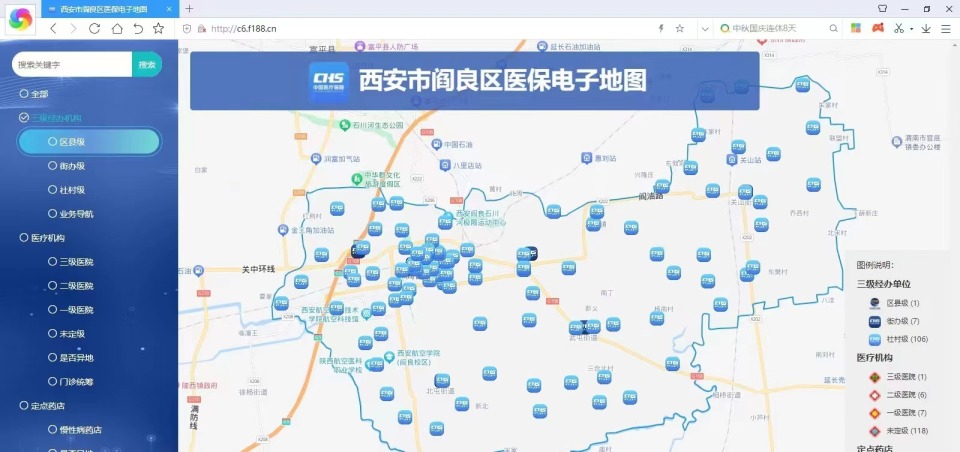The width and height of the screenshot is (960, 452).
Task: Open the downloads arrow icon
Action: 926,28
